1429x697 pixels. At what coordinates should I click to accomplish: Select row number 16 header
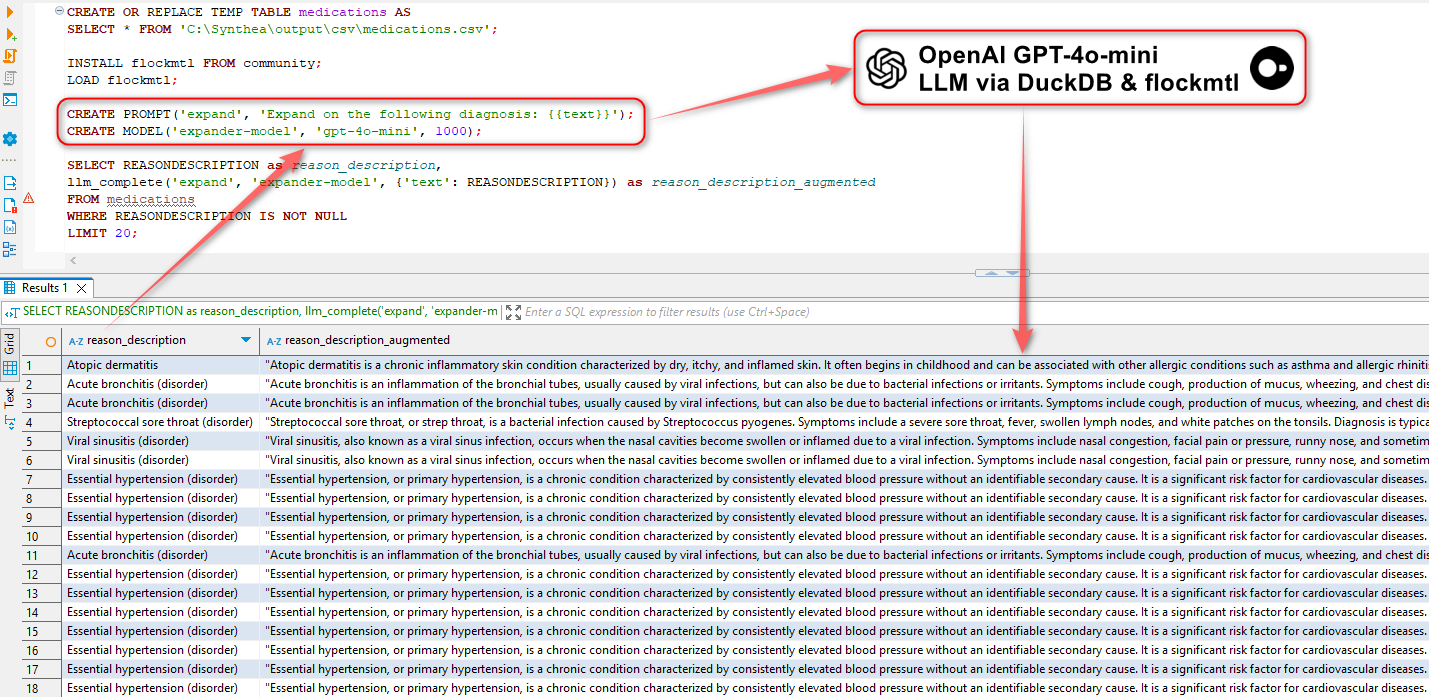point(41,651)
